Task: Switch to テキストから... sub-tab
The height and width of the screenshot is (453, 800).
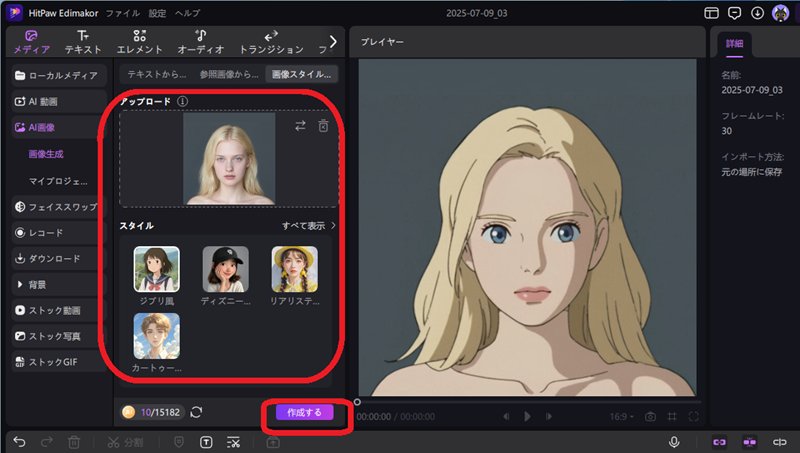Action: pyautogui.click(x=157, y=74)
